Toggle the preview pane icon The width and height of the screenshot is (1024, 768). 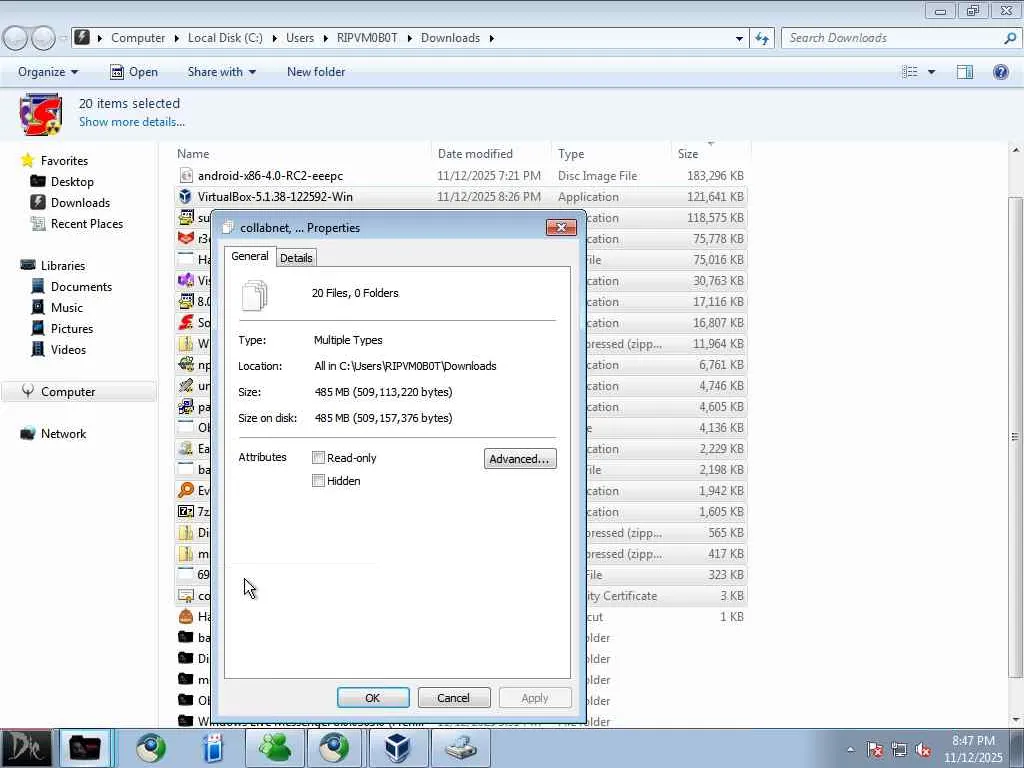tap(965, 72)
